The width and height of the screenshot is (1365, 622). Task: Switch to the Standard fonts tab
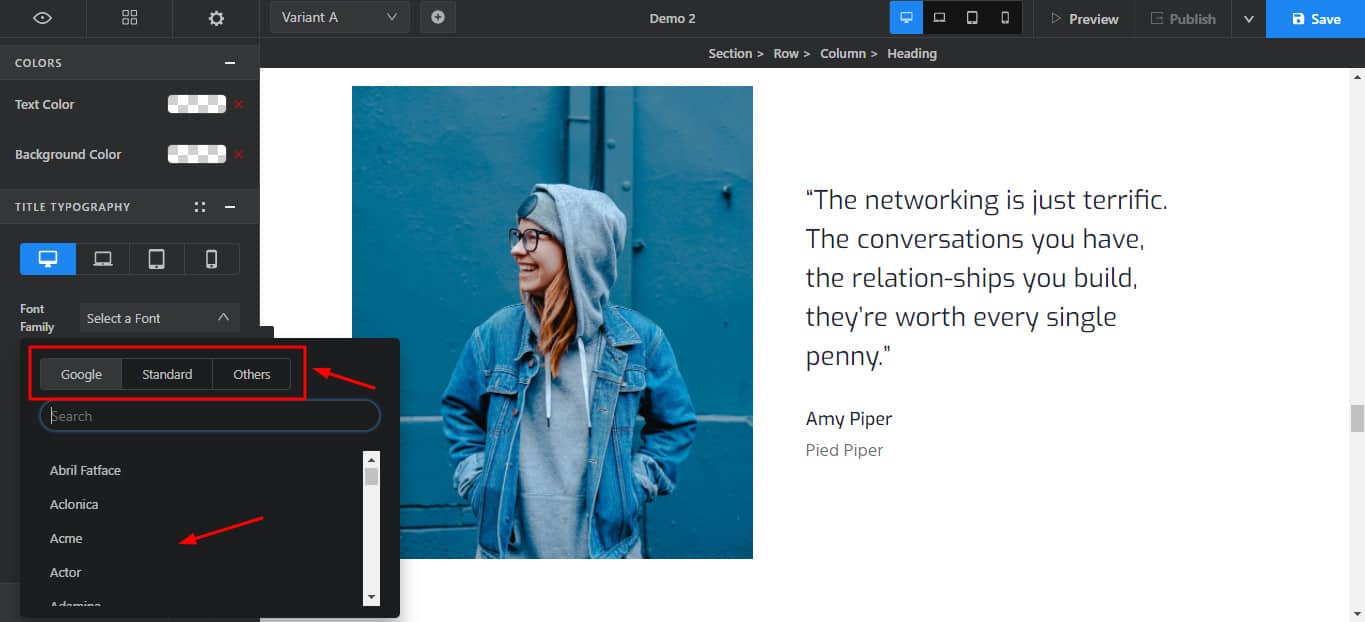(x=167, y=374)
